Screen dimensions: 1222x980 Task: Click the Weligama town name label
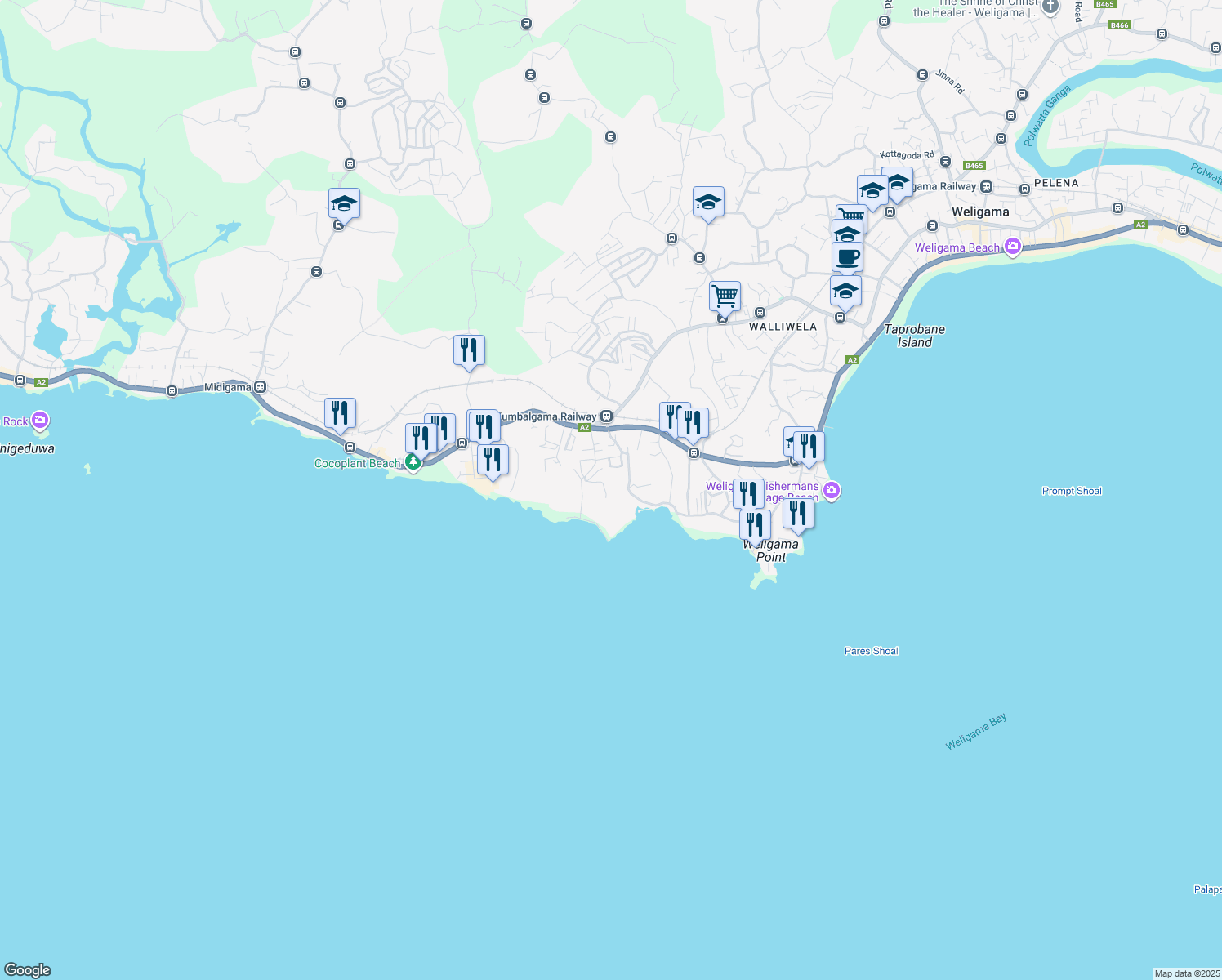[980, 212]
